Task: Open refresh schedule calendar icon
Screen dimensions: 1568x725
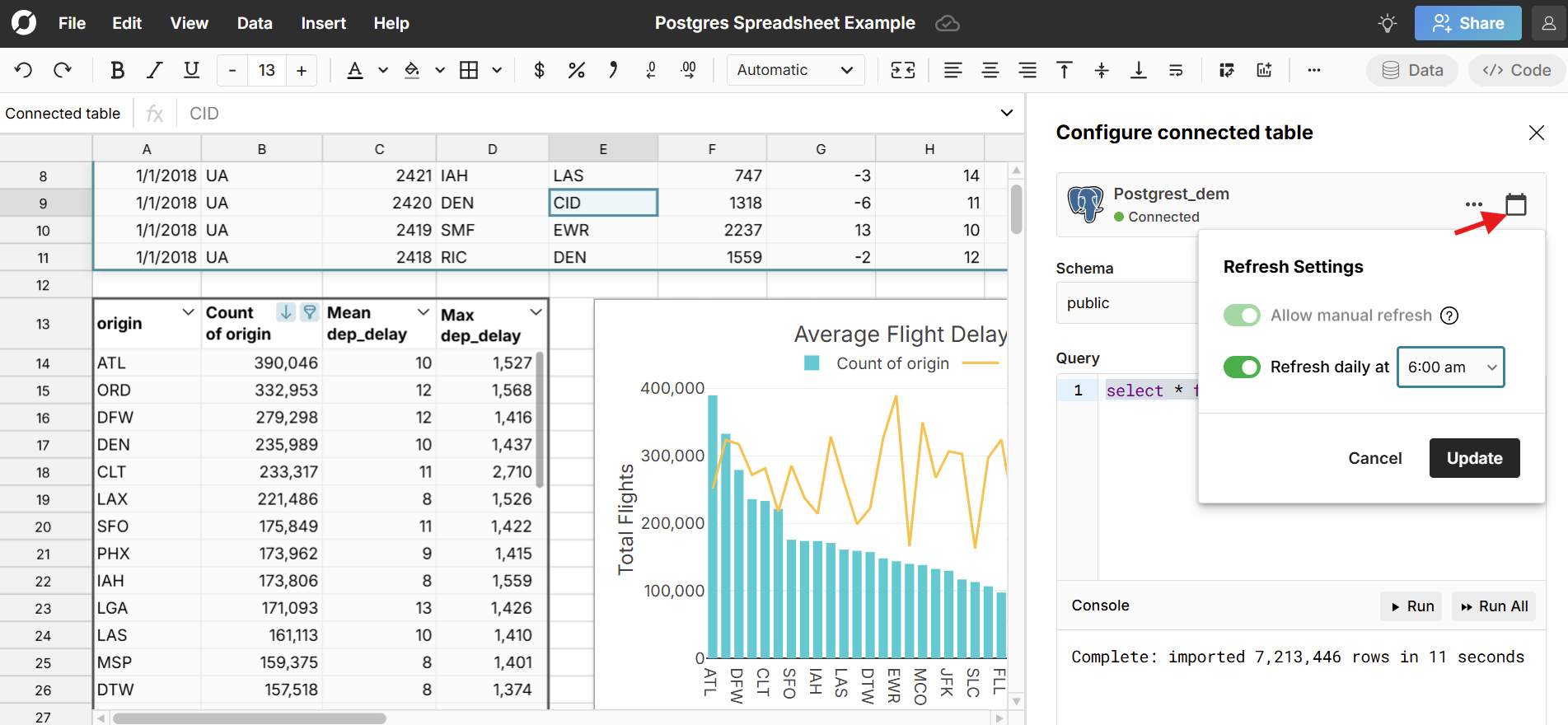Action: (x=1515, y=203)
